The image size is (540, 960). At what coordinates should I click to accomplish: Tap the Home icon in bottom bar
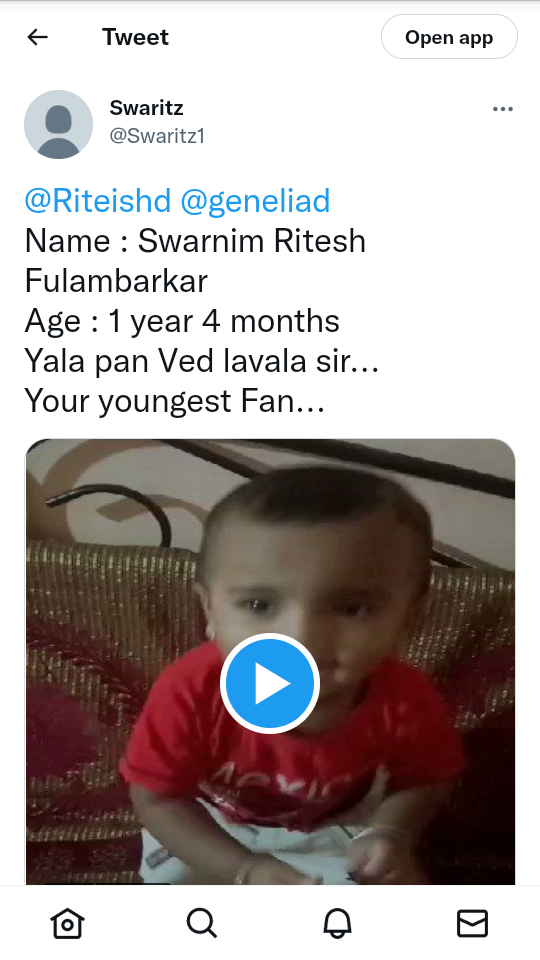click(67, 923)
